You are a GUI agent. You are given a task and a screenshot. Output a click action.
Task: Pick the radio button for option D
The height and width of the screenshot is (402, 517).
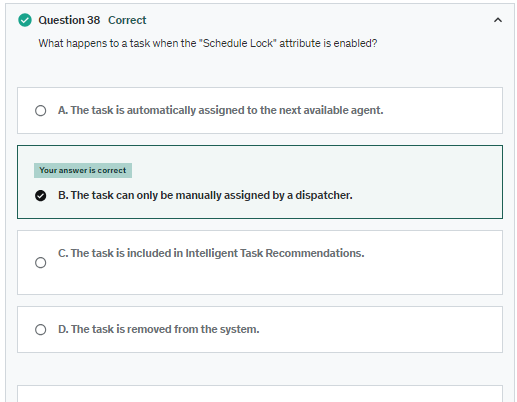click(41, 330)
